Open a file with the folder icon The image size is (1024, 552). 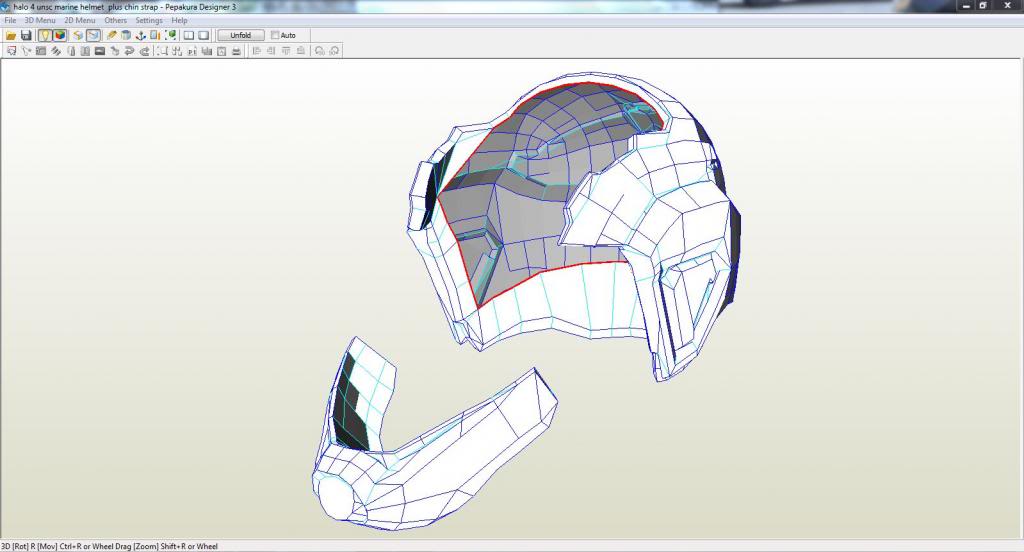click(x=11, y=35)
